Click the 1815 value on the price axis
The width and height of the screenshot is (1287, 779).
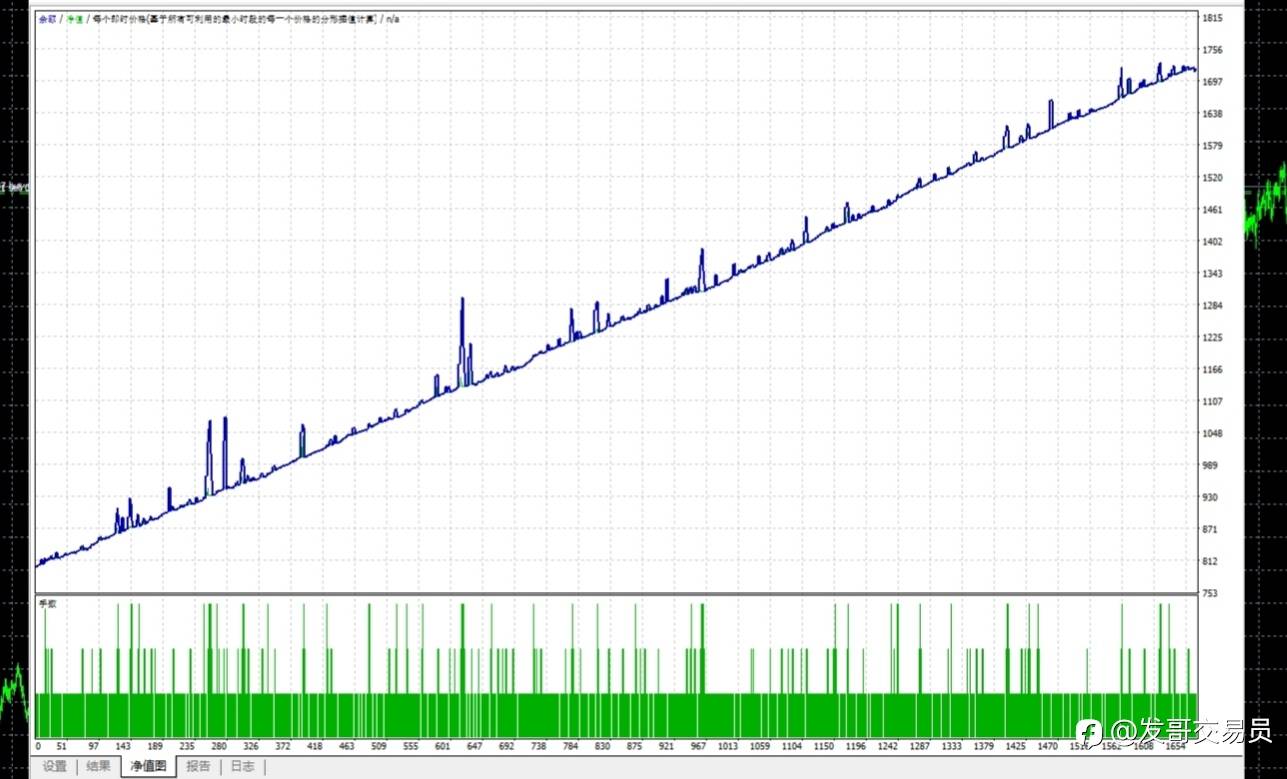[x=1213, y=18]
